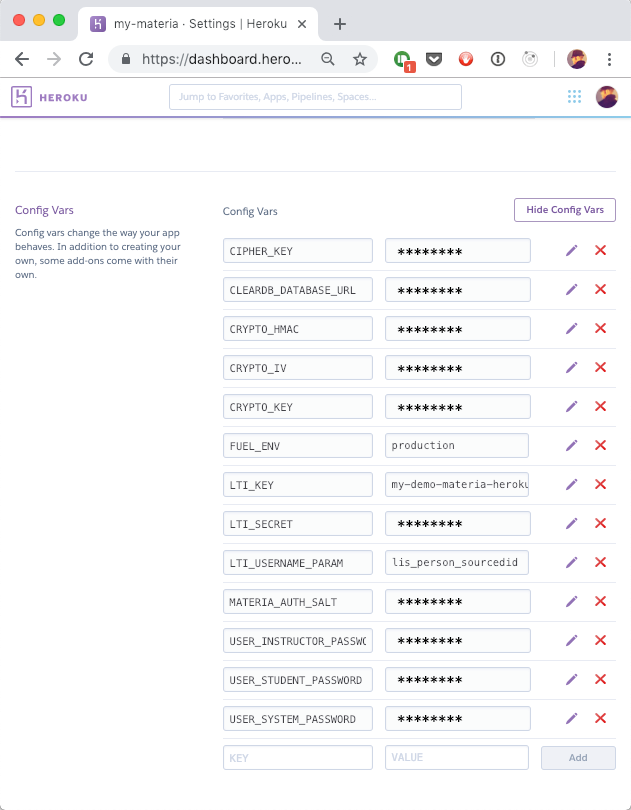
Task: Click the MATERIA_AUTH_SALT key name field
Action: point(298,601)
